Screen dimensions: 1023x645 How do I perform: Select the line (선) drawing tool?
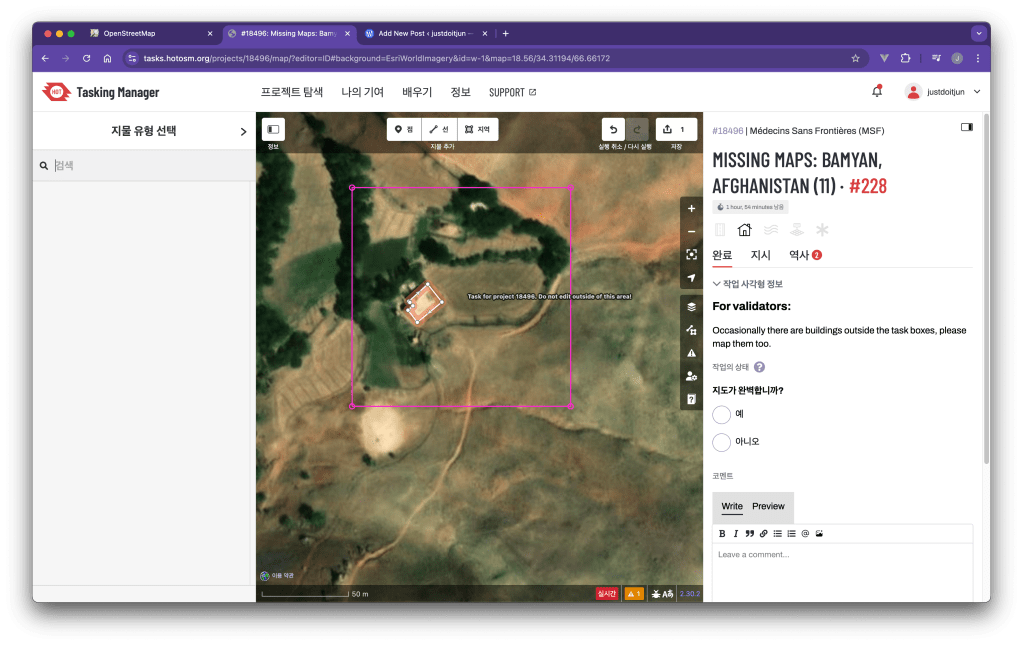coord(439,130)
